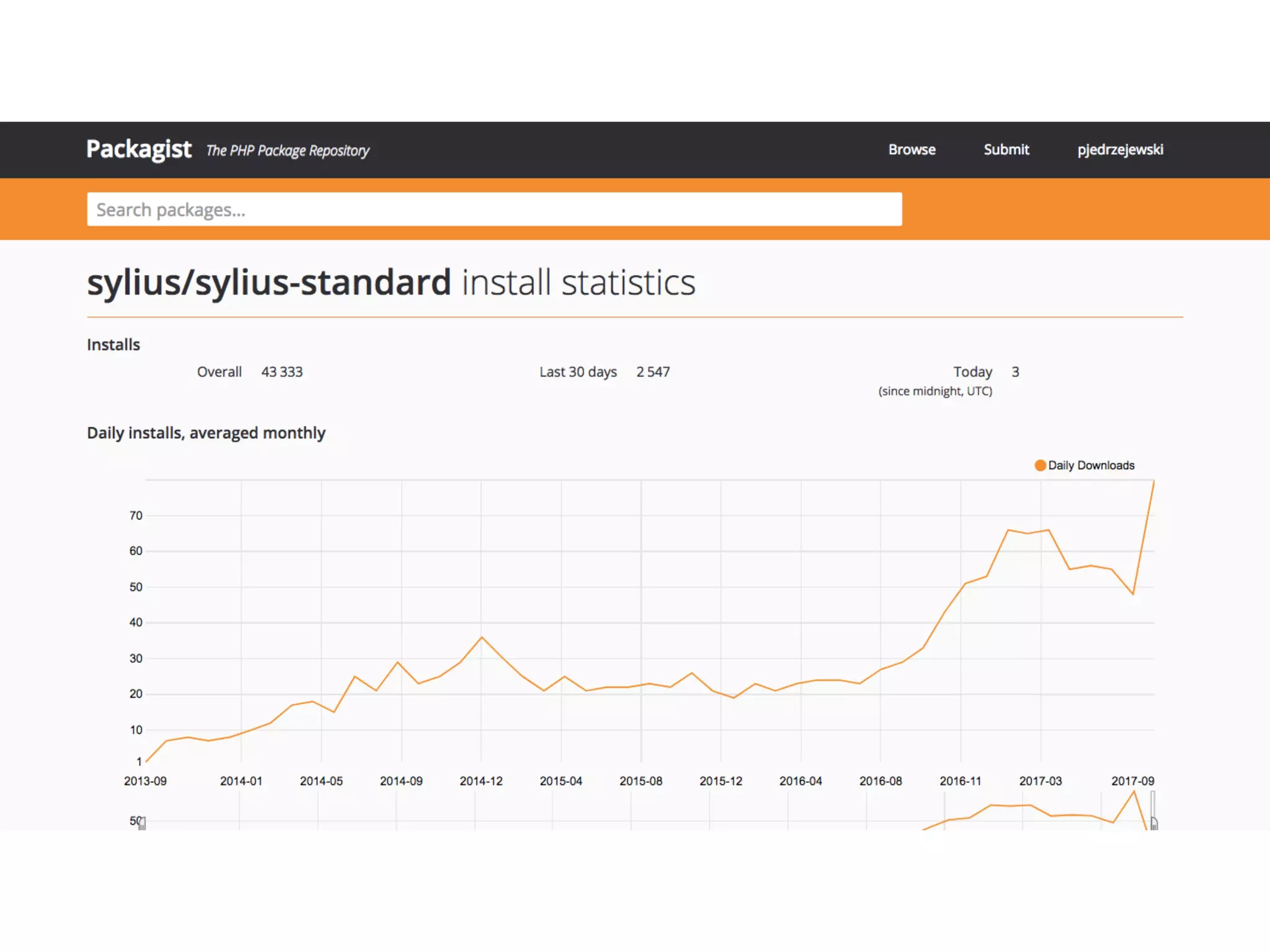Click the Last 30 days value 2 547
The image size is (1270, 952).
653,372
